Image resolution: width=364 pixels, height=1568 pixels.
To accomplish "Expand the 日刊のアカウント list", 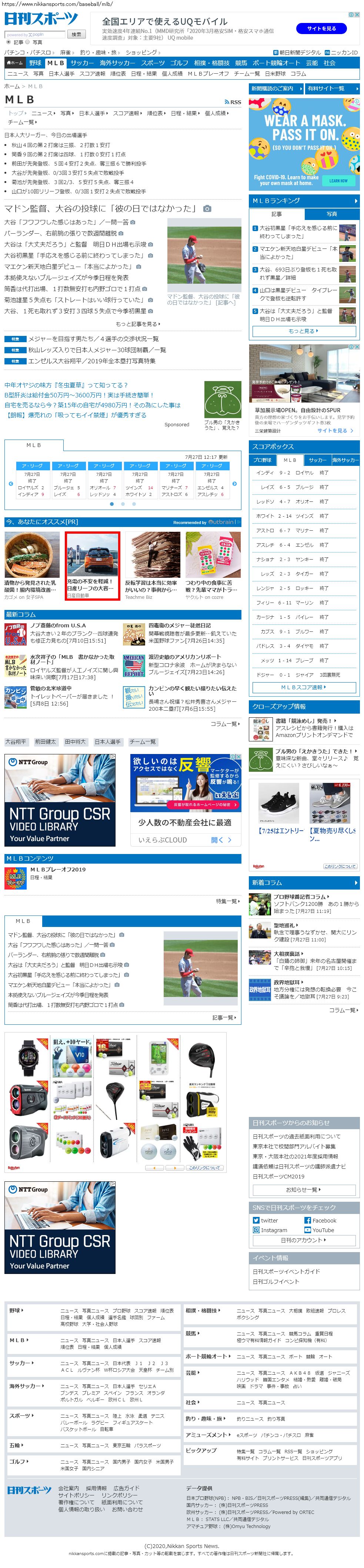I will pyautogui.click(x=304, y=1240).
